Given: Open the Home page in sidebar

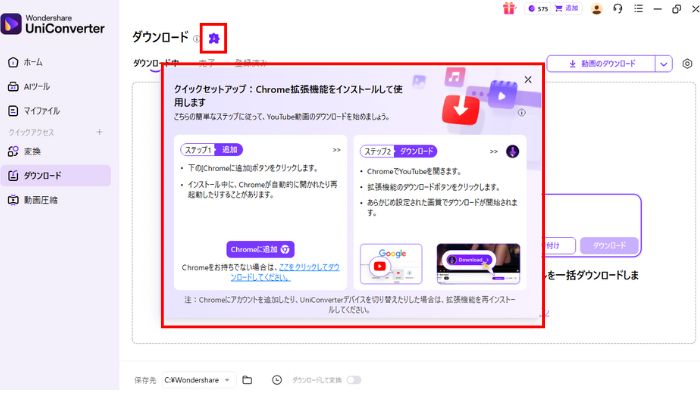Looking at the screenshot, I should [25, 62].
